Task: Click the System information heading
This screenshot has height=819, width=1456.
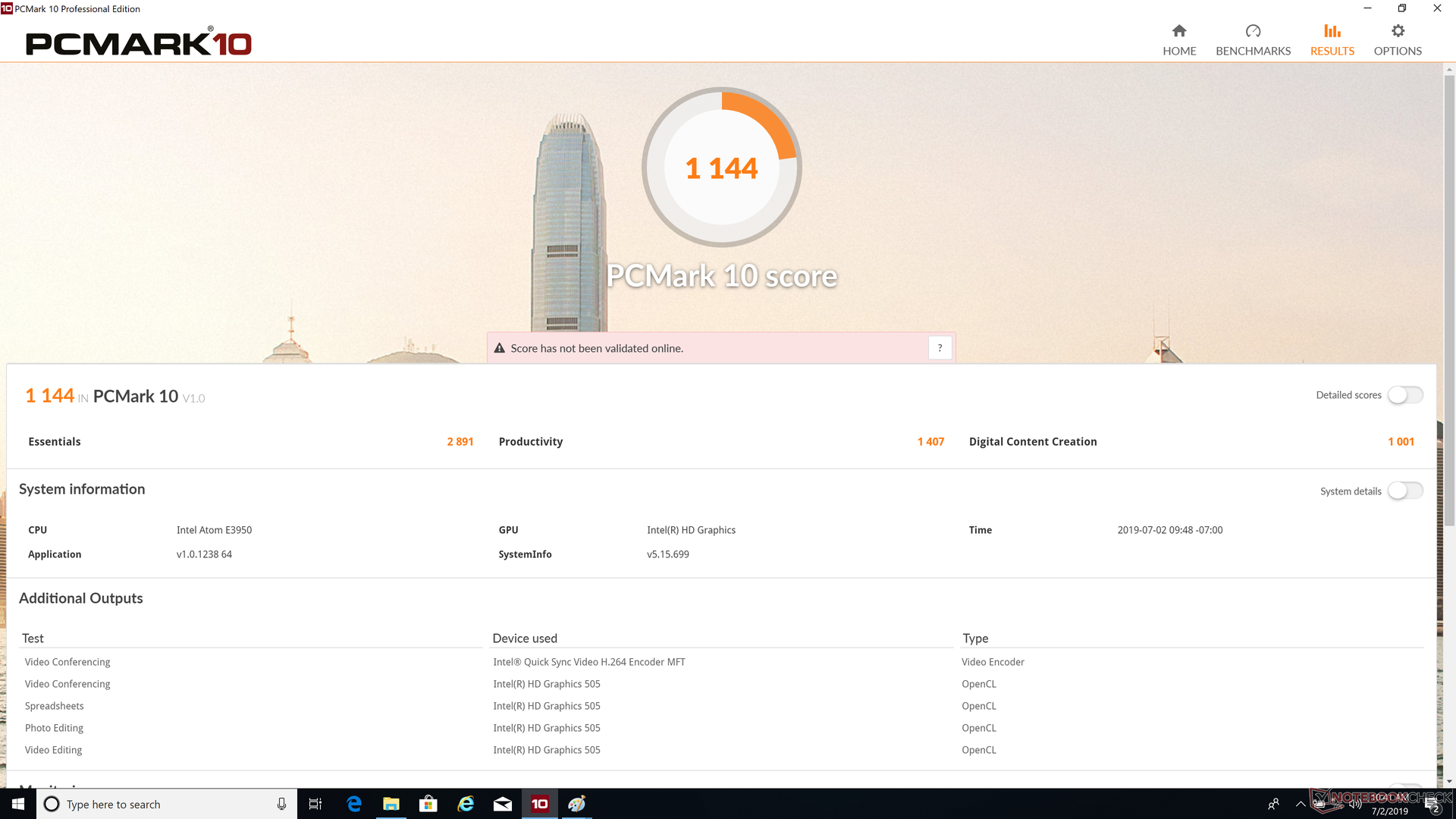Action: (82, 489)
